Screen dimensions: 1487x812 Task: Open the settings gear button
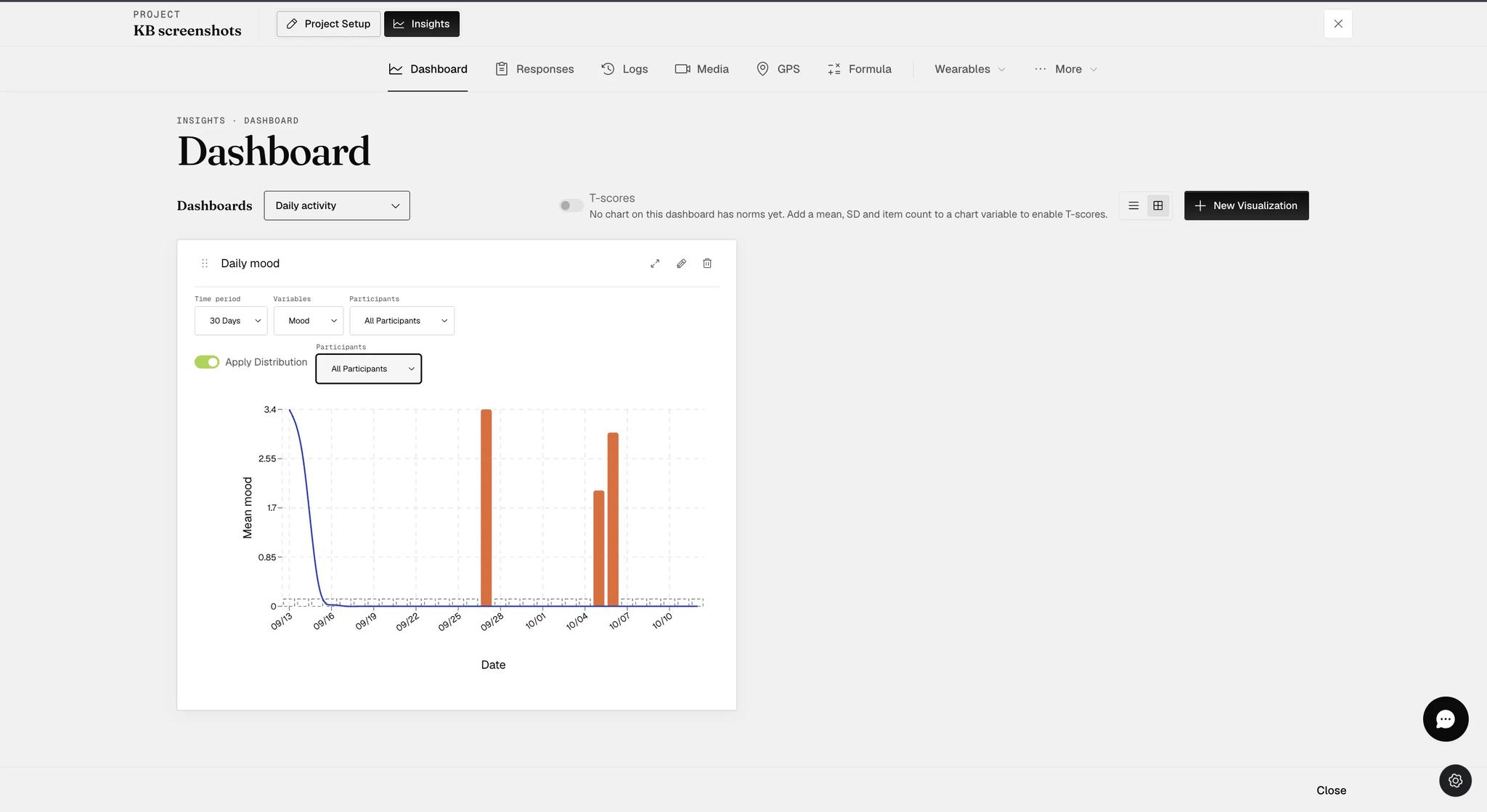pos(1455,781)
